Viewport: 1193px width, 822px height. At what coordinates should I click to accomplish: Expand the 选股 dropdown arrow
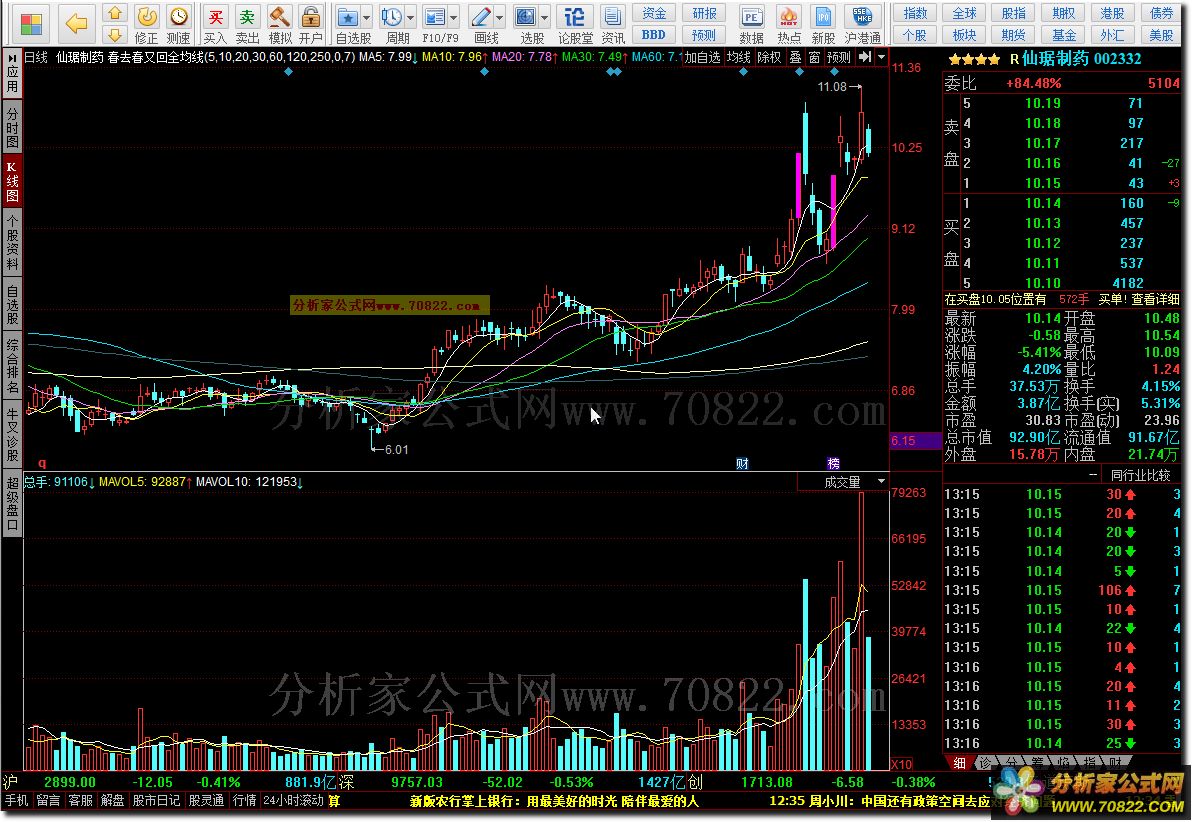546,17
